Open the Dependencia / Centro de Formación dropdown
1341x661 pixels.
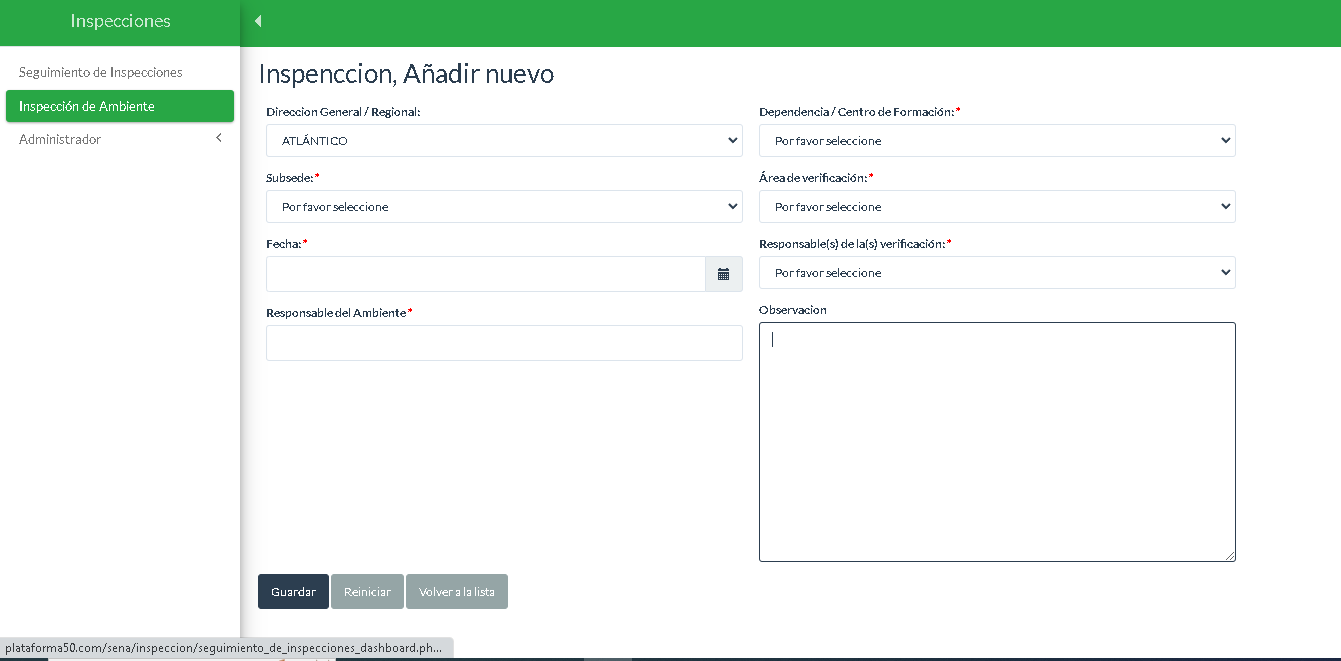pos(996,141)
